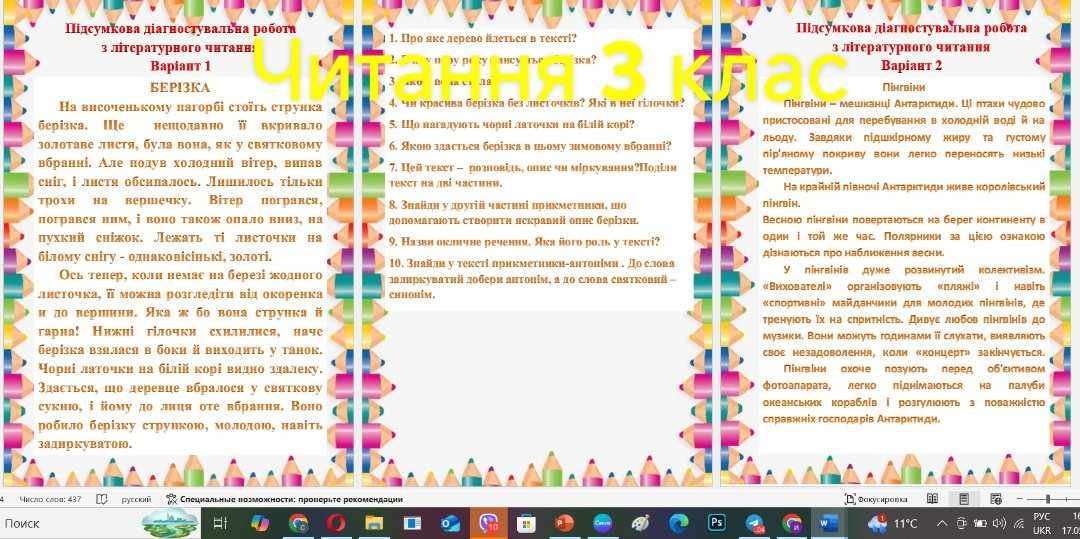This screenshot has width=1080, height=539.
Task: Click the zoom out minus button
Action: [x=1019, y=499]
